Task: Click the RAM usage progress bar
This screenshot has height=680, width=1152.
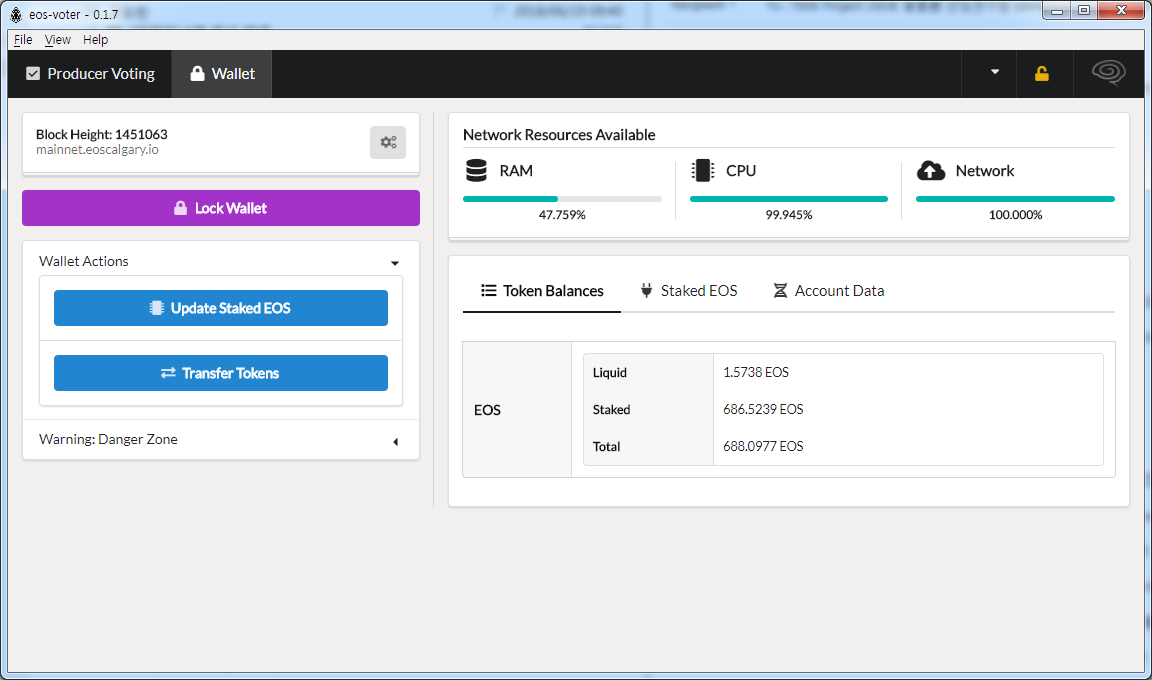Action: 562,199
